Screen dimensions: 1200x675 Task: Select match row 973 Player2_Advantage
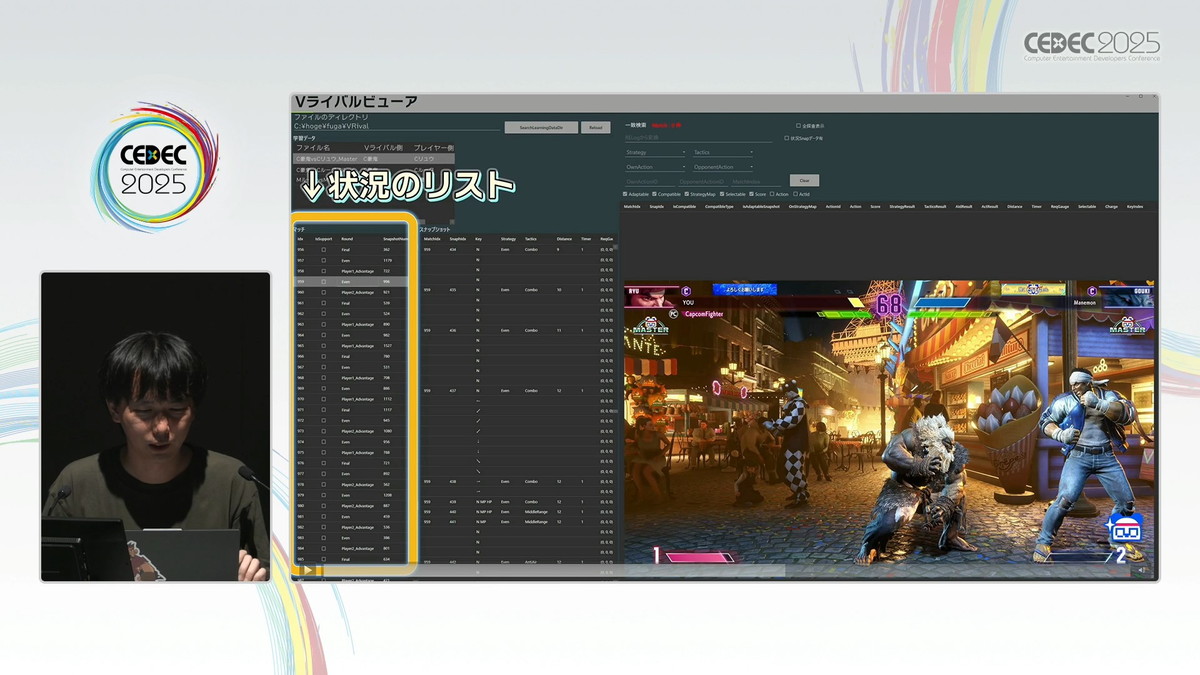(x=351, y=431)
